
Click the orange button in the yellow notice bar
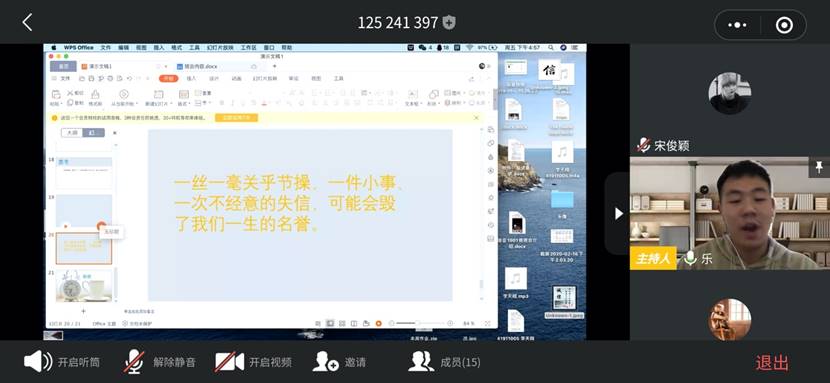point(236,117)
